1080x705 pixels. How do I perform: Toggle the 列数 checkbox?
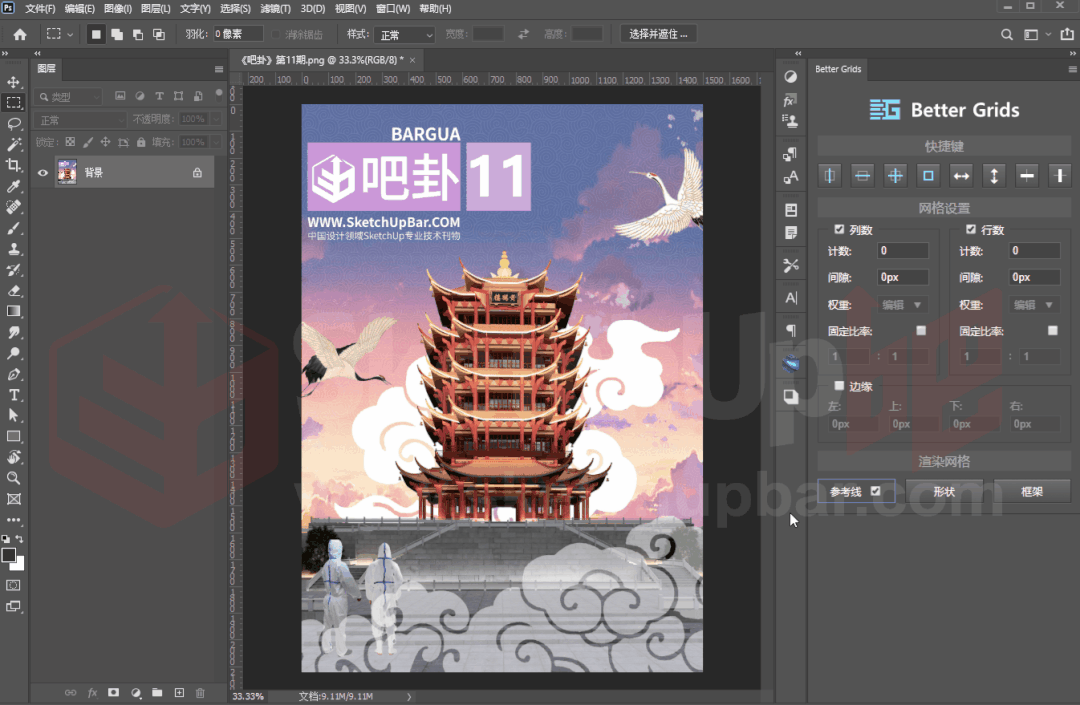click(839, 229)
